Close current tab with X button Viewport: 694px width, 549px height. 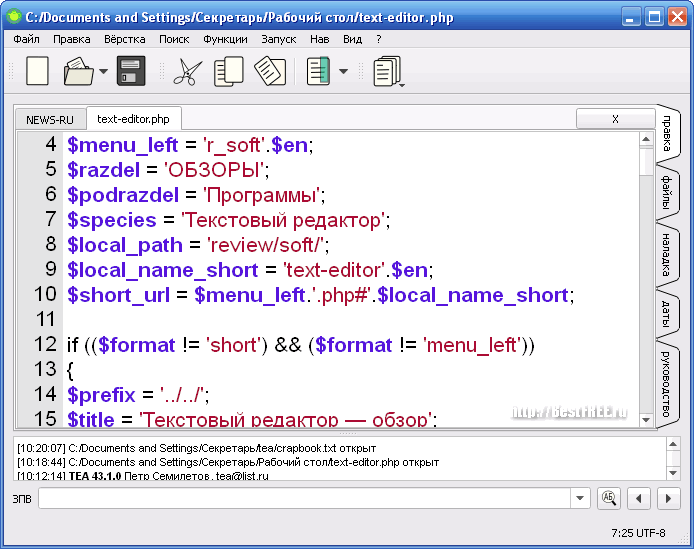pos(615,119)
